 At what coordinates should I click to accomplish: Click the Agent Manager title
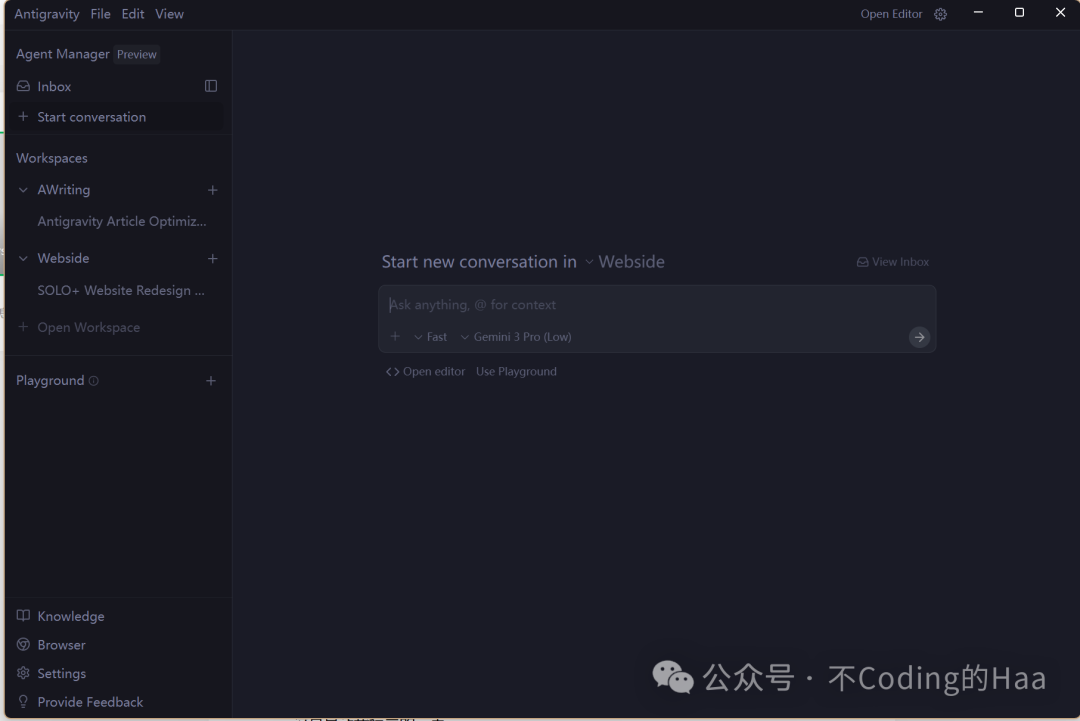click(x=63, y=54)
